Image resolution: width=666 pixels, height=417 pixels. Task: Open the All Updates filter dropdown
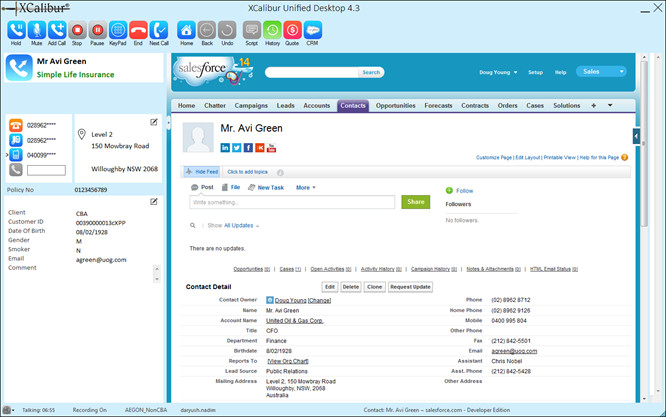click(241, 225)
